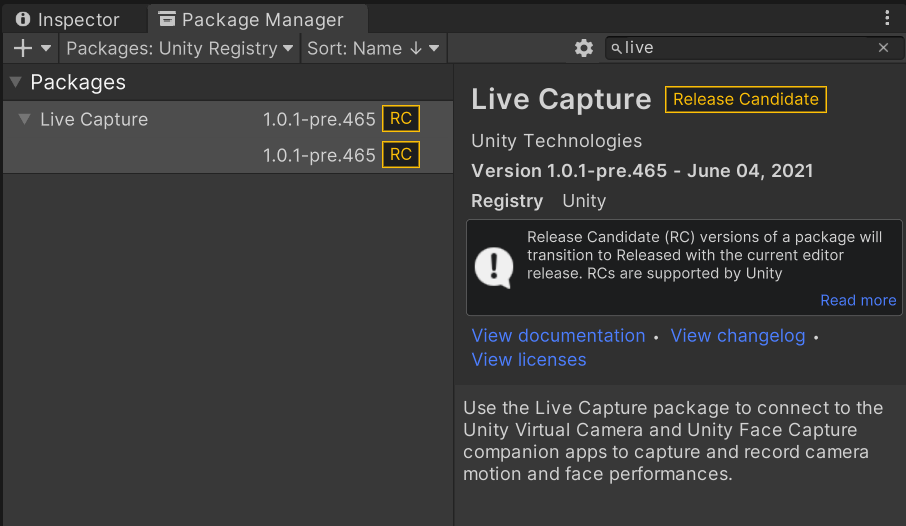906x526 pixels.
Task: Click Read more in the RC notice
Action: (x=858, y=300)
